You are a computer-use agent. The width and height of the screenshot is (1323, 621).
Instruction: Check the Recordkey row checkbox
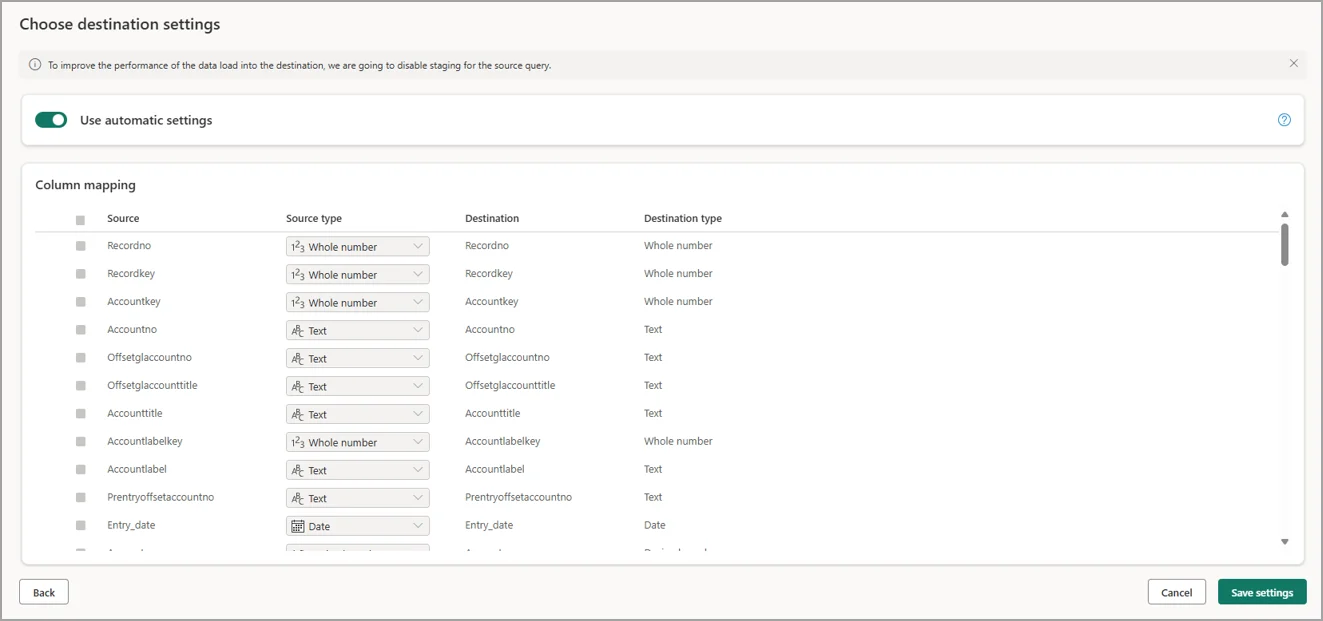point(80,274)
